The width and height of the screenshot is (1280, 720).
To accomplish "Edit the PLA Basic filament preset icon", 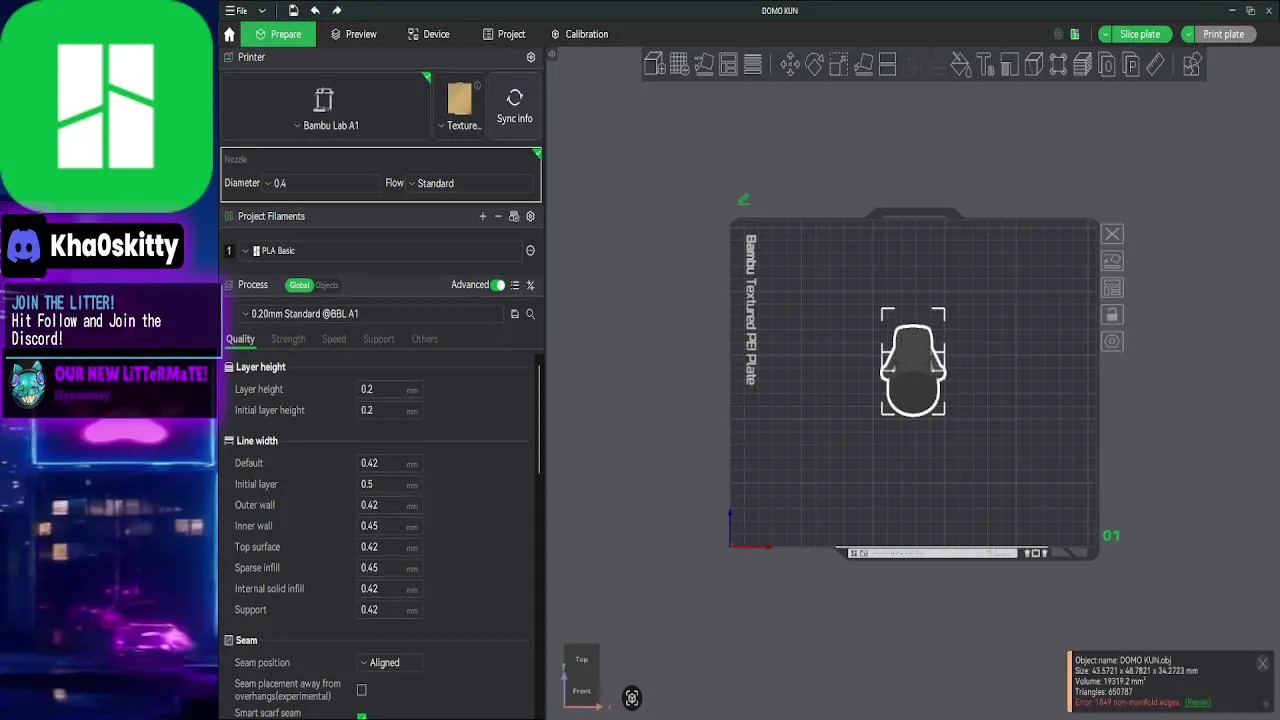I will 531,251.
